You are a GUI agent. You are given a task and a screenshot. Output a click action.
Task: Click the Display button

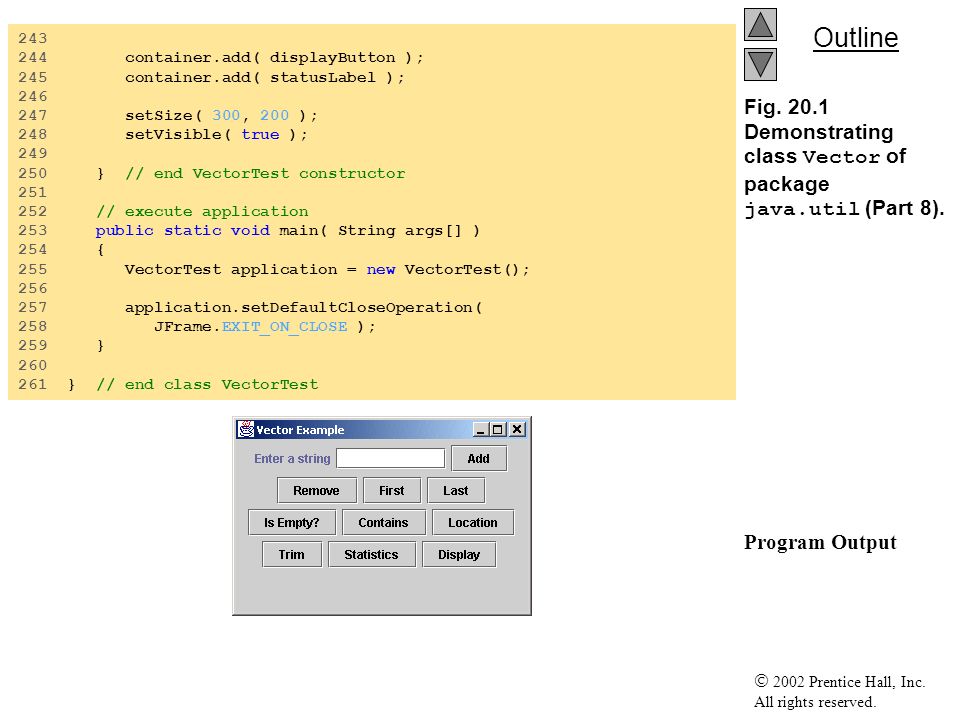(x=459, y=554)
